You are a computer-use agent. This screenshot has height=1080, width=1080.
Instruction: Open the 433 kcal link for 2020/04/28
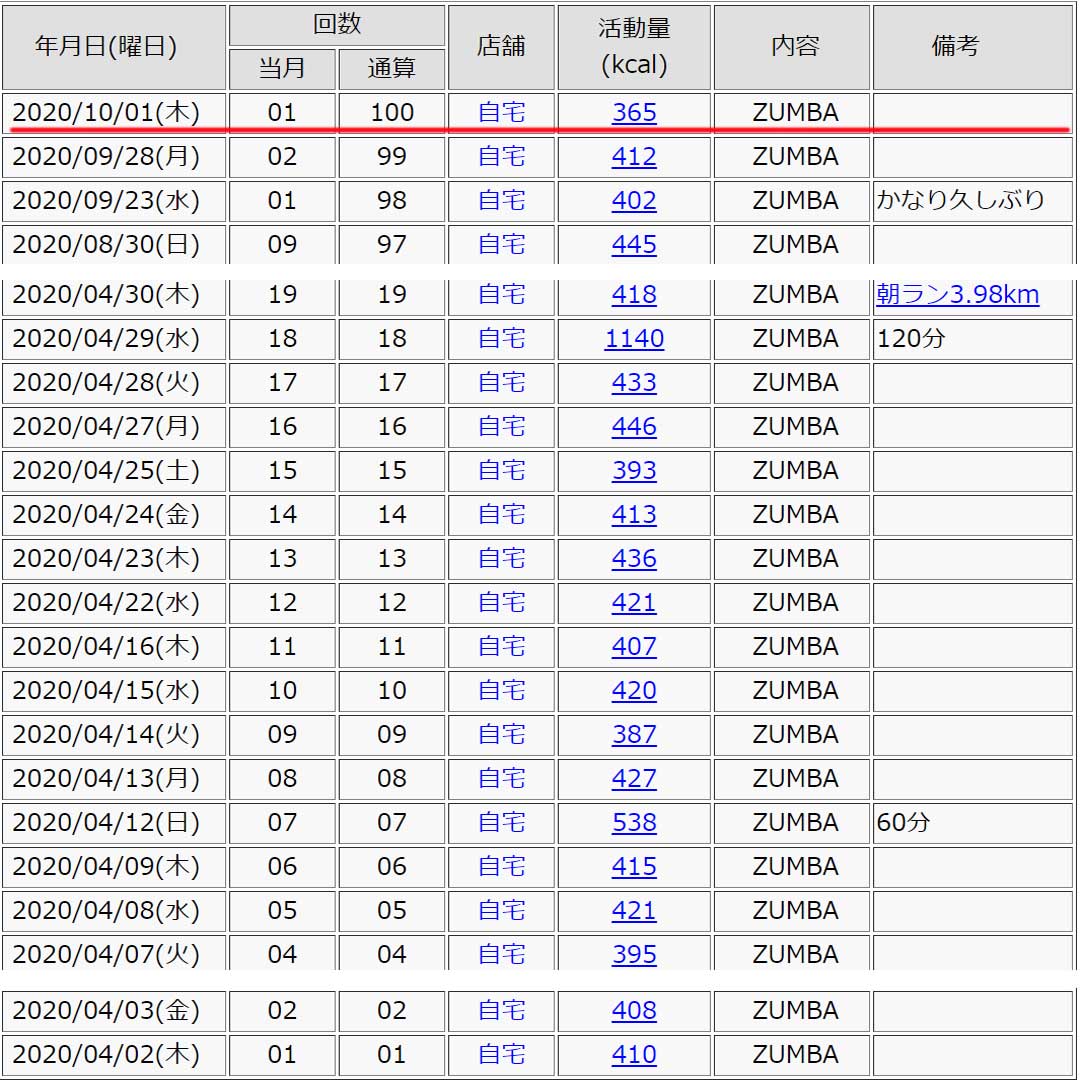click(634, 383)
